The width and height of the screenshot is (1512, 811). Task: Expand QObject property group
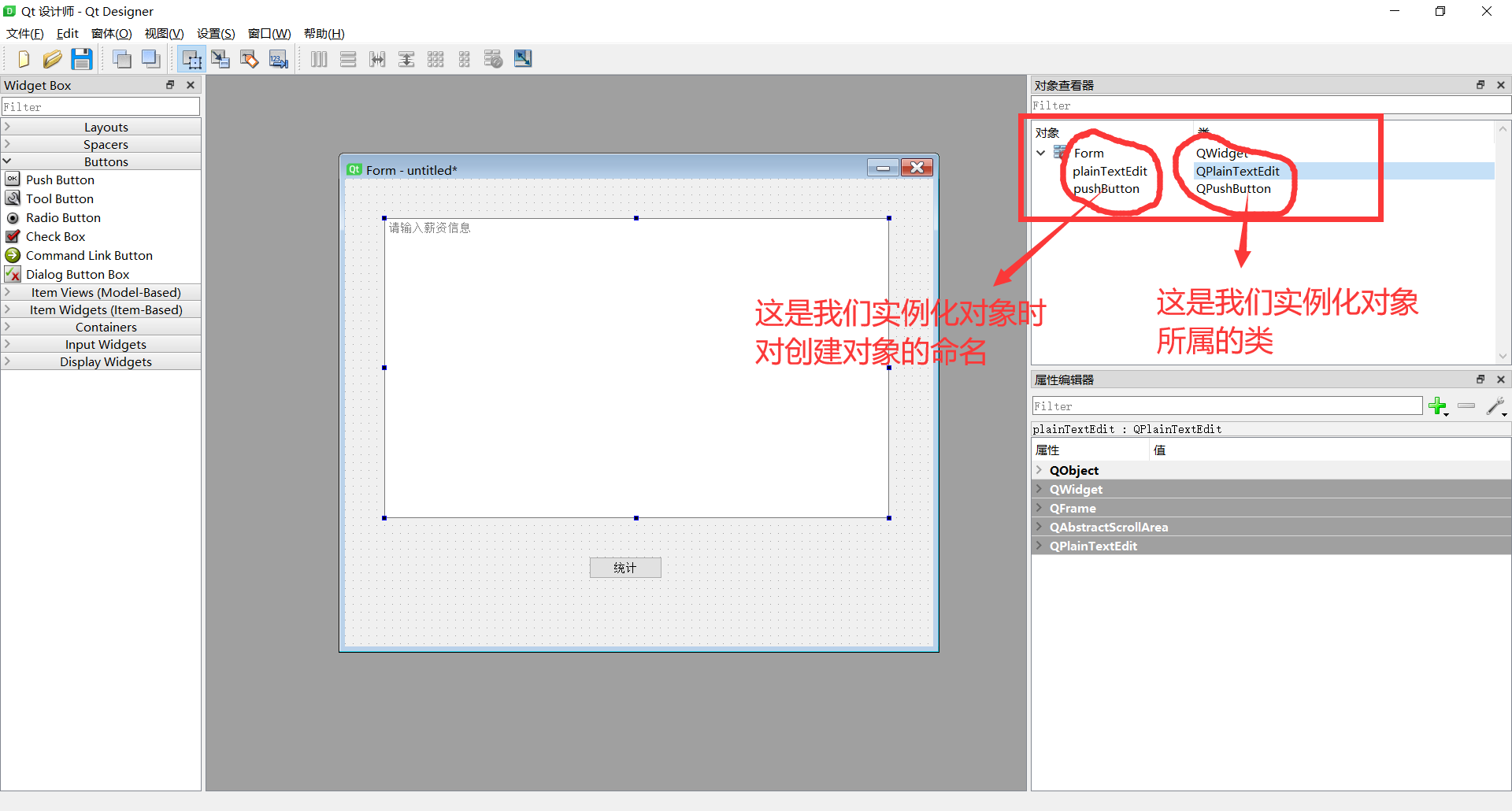tap(1039, 470)
